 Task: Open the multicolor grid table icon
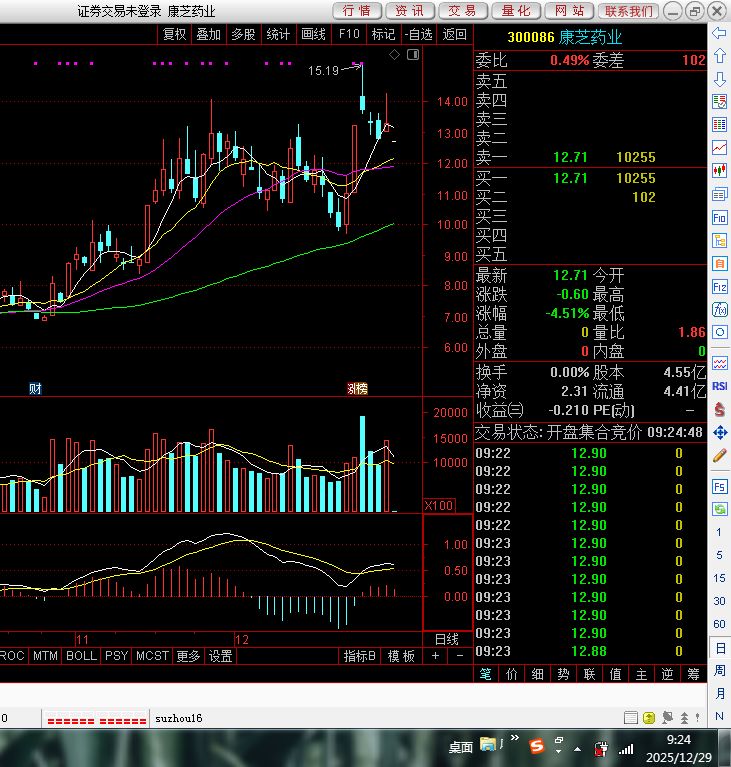719,125
